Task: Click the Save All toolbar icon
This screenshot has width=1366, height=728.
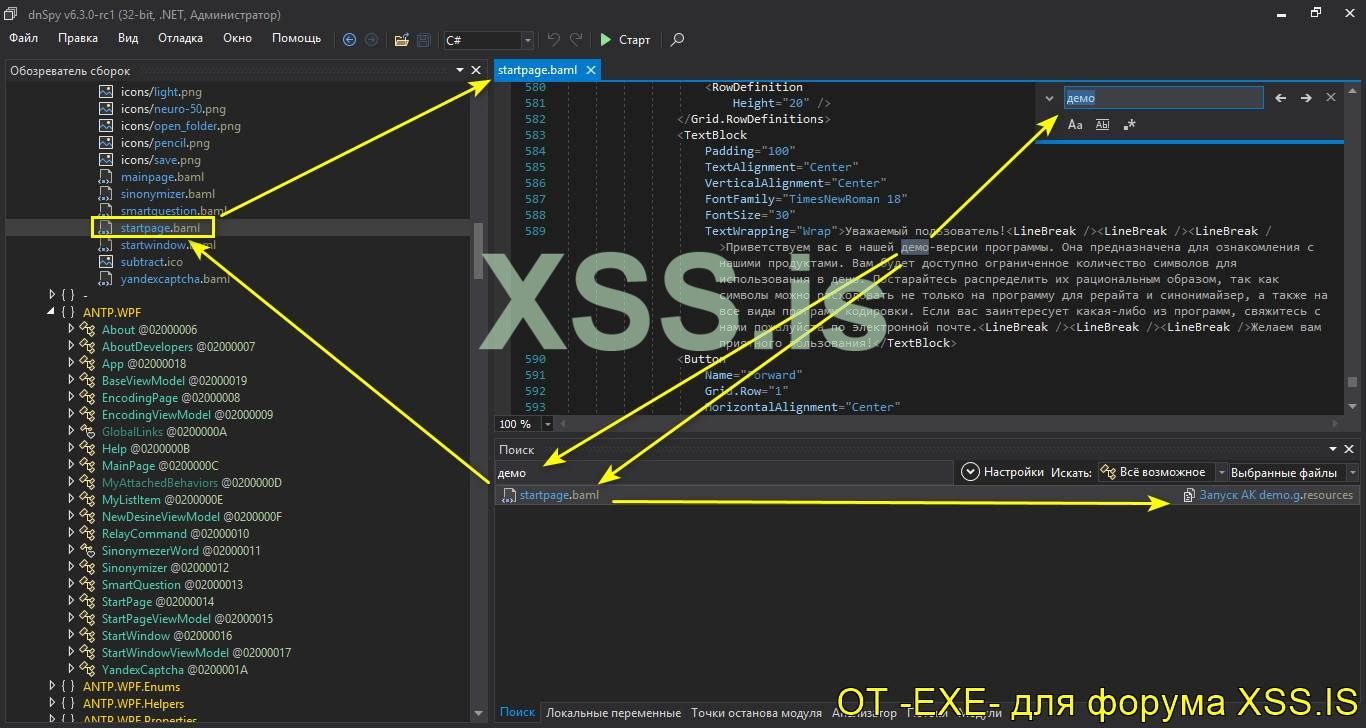Action: click(x=424, y=40)
